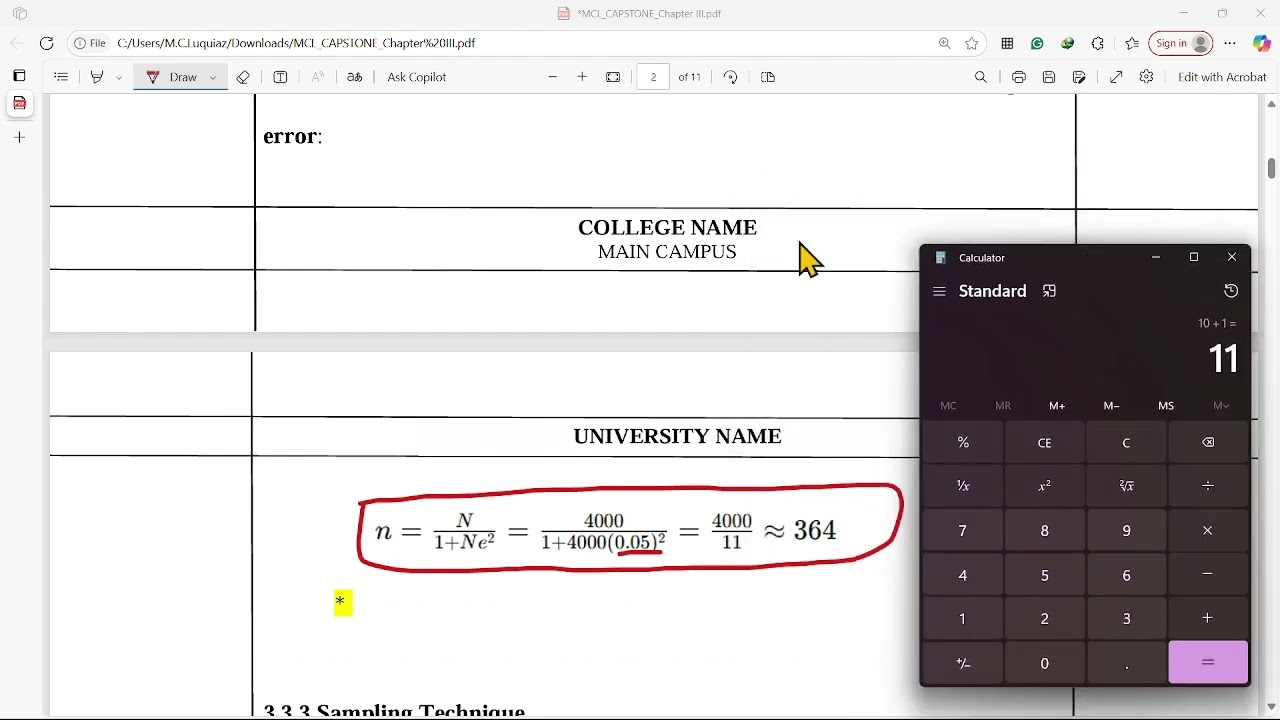The width and height of the screenshot is (1280, 720).
Task: Select the Erase tool
Action: coord(243,77)
